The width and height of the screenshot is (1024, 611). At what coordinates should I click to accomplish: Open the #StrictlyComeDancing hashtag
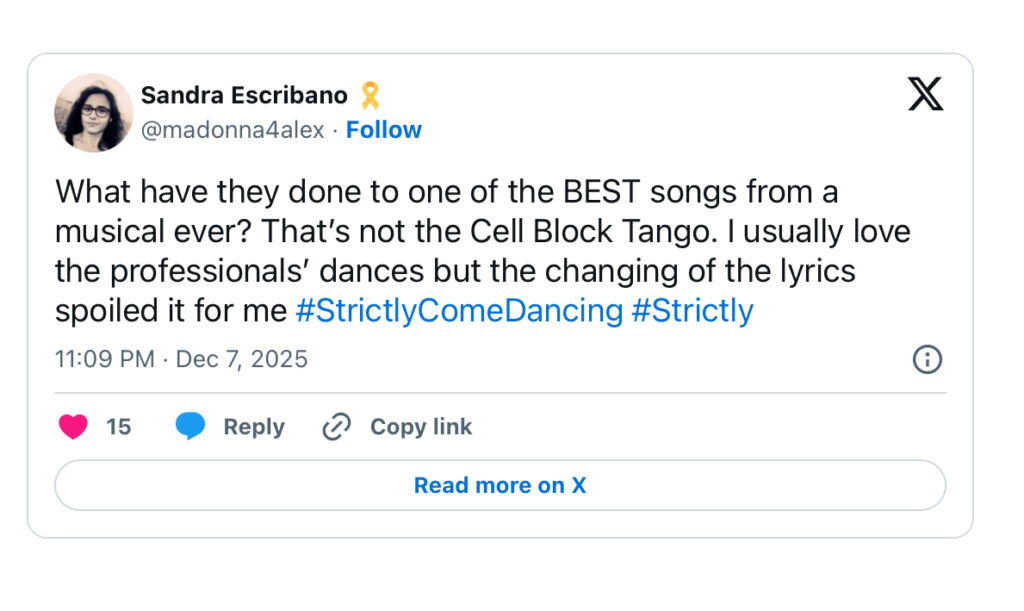(x=459, y=311)
